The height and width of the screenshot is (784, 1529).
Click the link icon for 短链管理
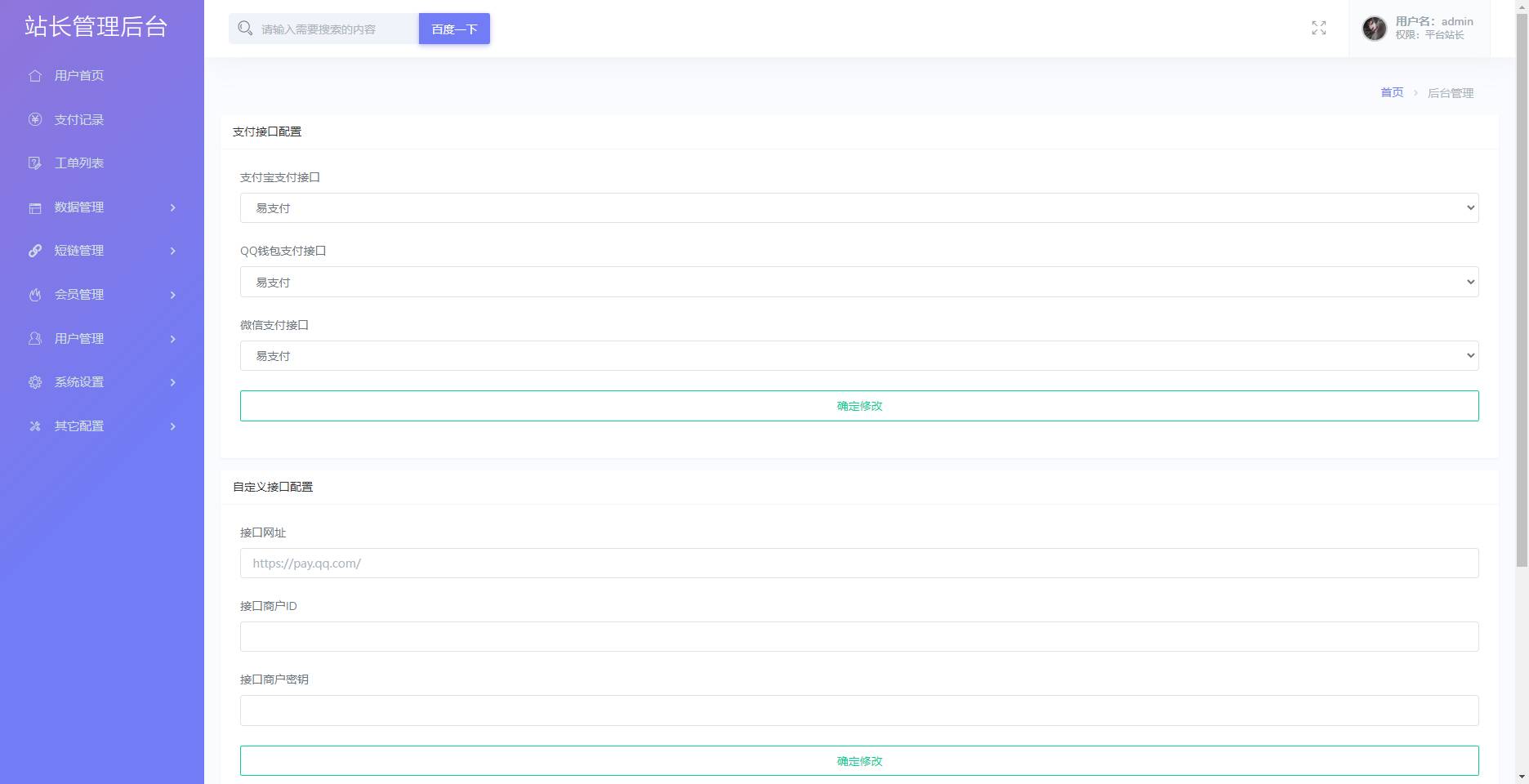[x=35, y=251]
